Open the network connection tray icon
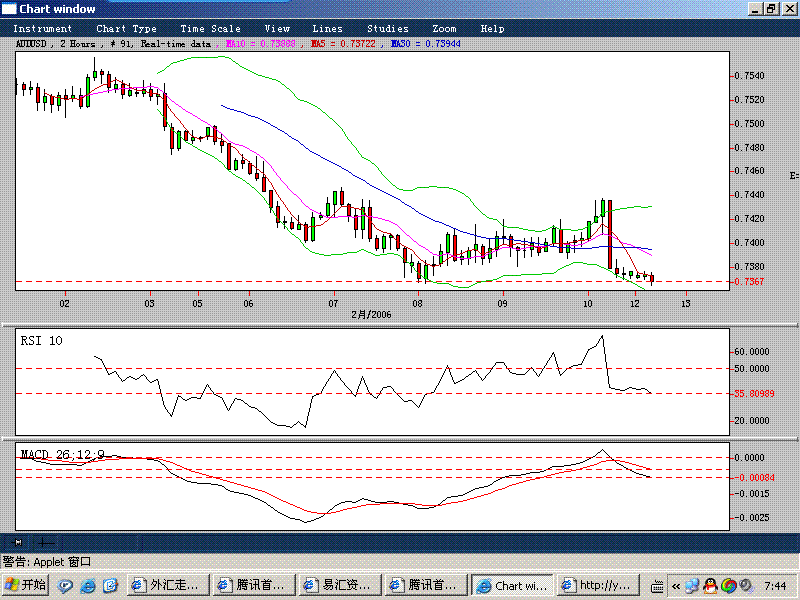The width and height of the screenshot is (800, 600). pyautogui.click(x=692, y=586)
